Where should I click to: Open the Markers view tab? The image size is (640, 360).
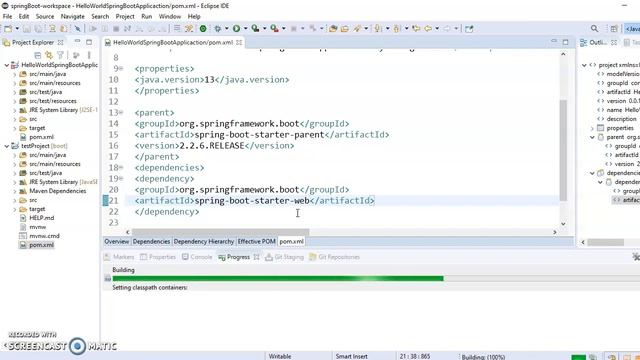(x=119, y=257)
